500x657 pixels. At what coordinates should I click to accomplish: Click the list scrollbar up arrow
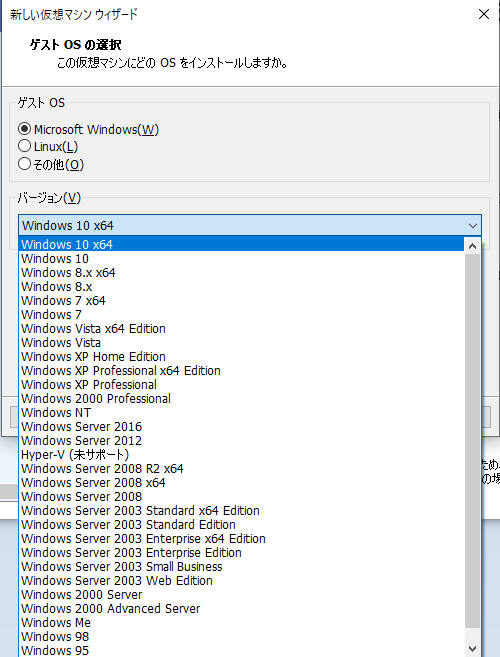tap(472, 246)
